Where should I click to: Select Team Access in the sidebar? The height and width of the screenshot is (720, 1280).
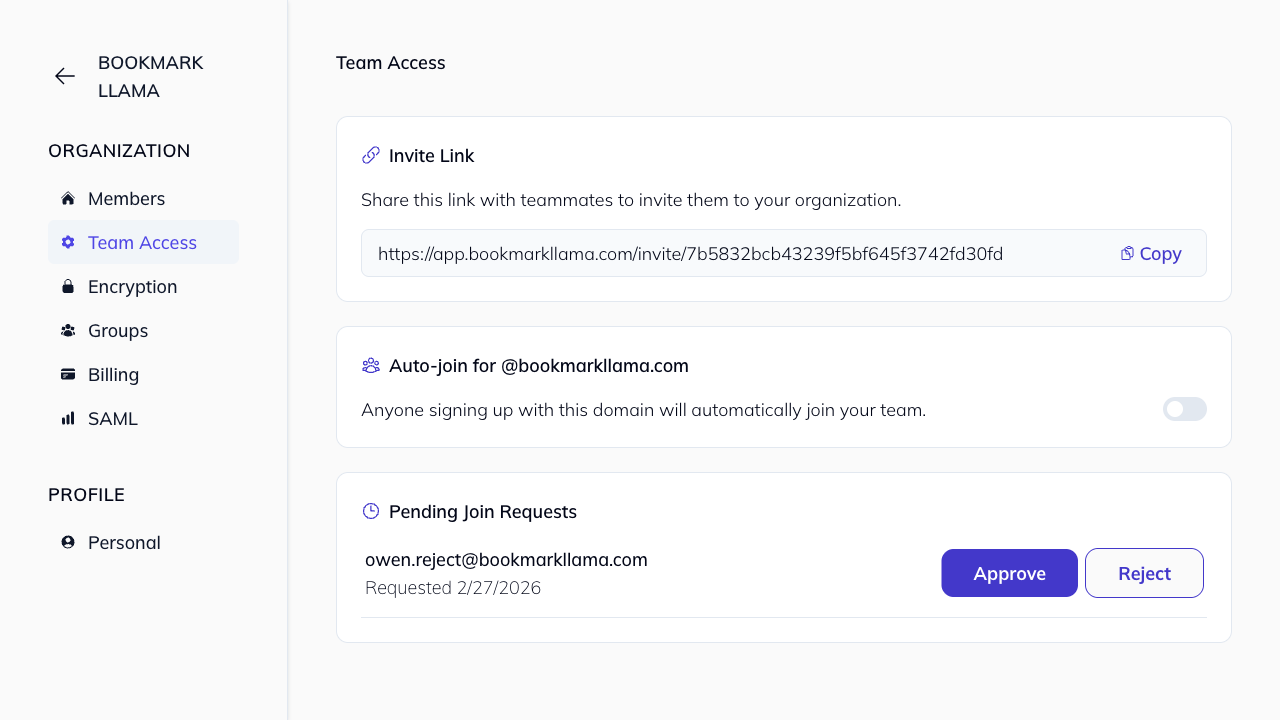click(x=142, y=242)
